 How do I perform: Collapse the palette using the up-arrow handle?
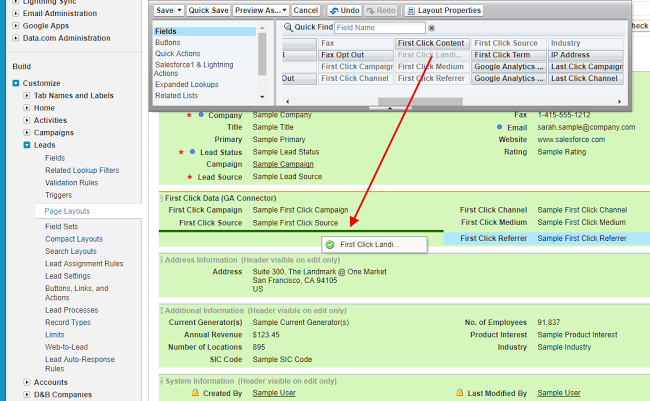[390, 108]
